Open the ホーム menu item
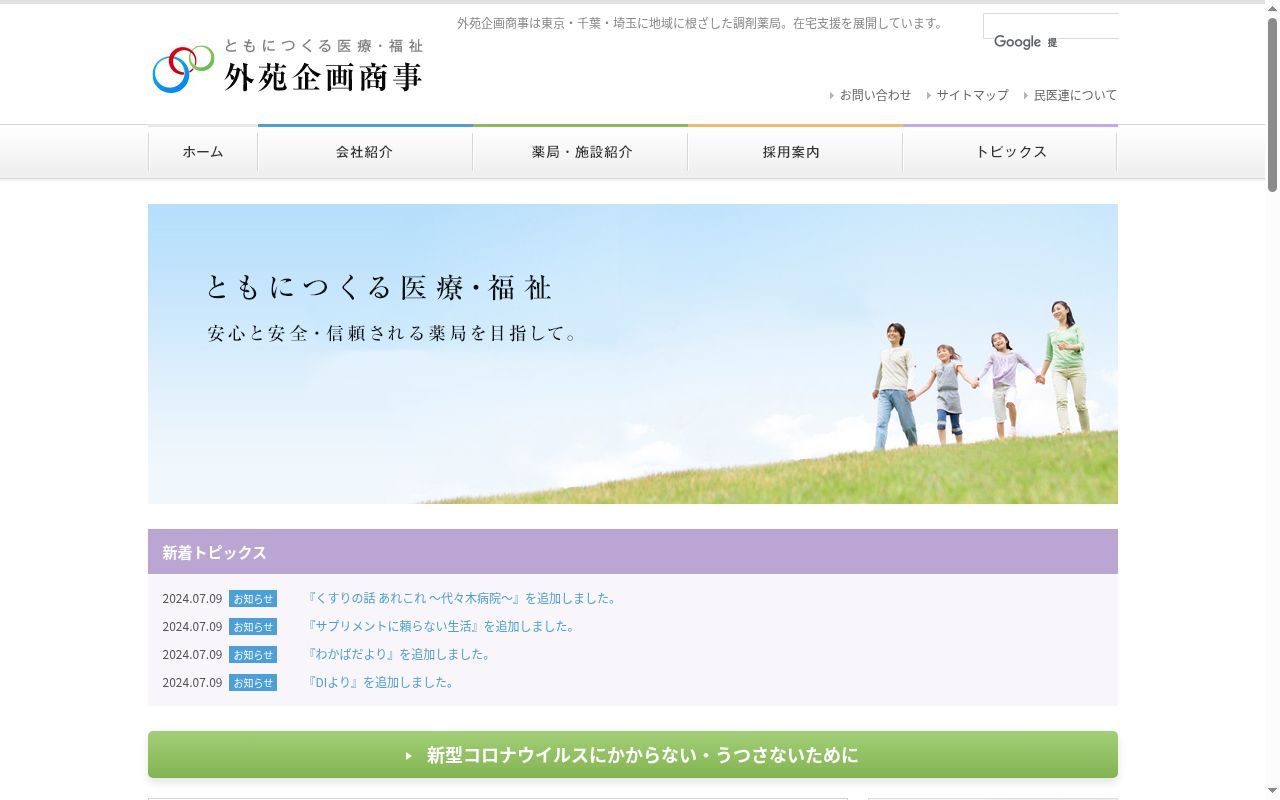The width and height of the screenshot is (1280, 800). click(x=203, y=152)
